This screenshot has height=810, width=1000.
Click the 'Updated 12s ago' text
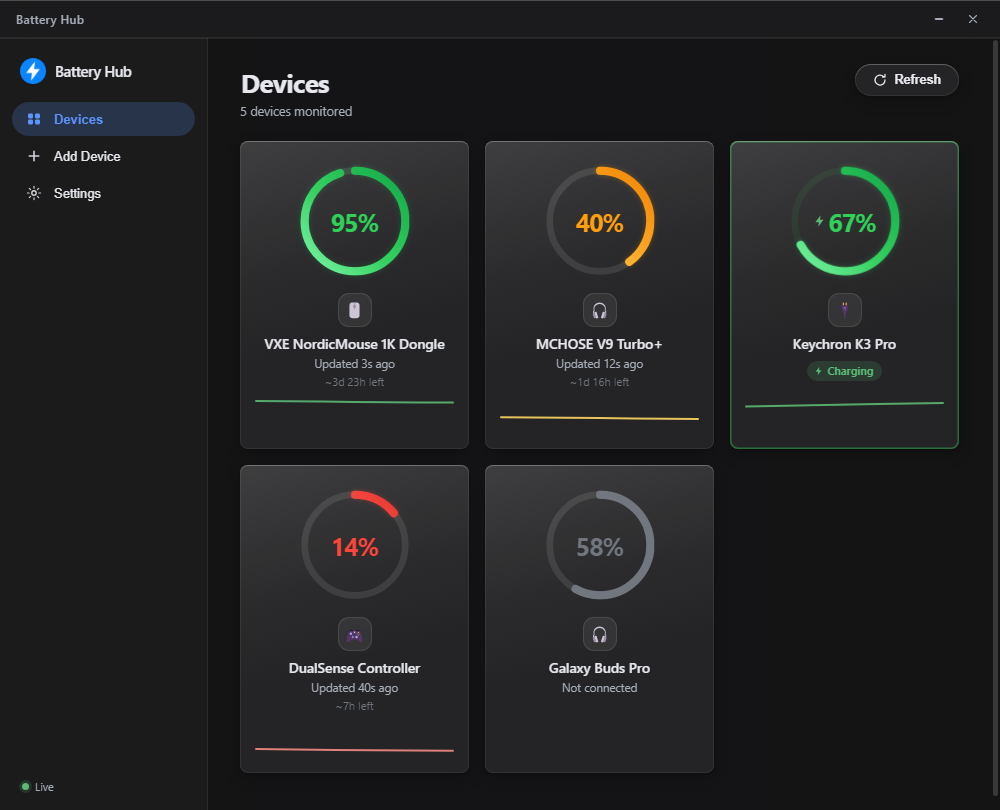tap(599, 364)
